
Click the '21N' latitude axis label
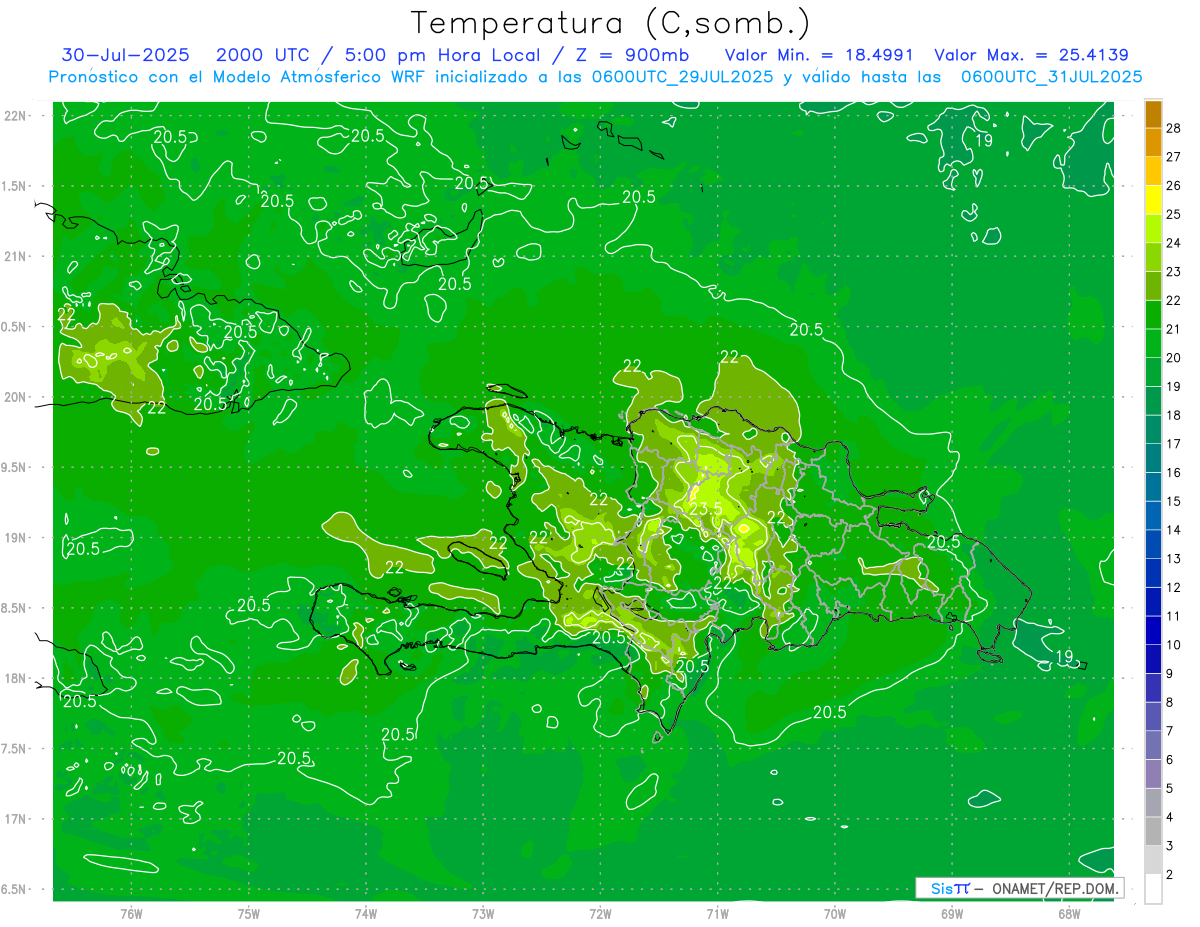tap(15, 256)
